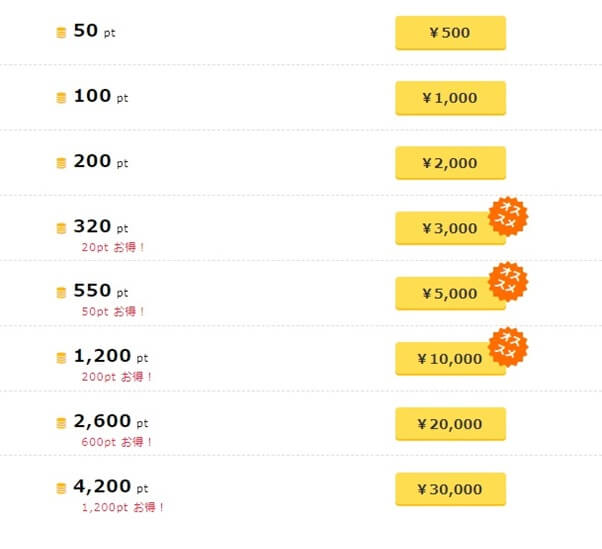Image resolution: width=602 pixels, height=549 pixels.
Task: Click the orange recommended badge on ¥3,000
Action: click(x=507, y=216)
